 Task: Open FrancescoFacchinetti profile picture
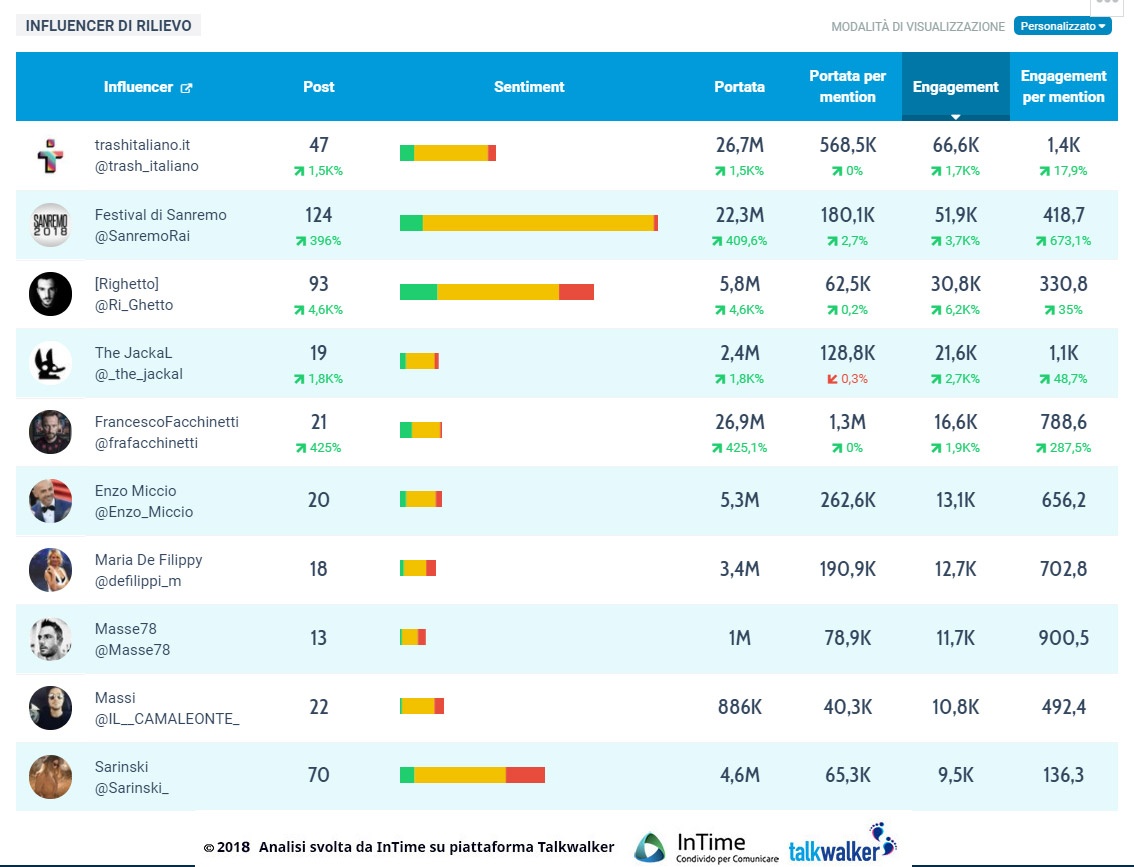coord(51,432)
